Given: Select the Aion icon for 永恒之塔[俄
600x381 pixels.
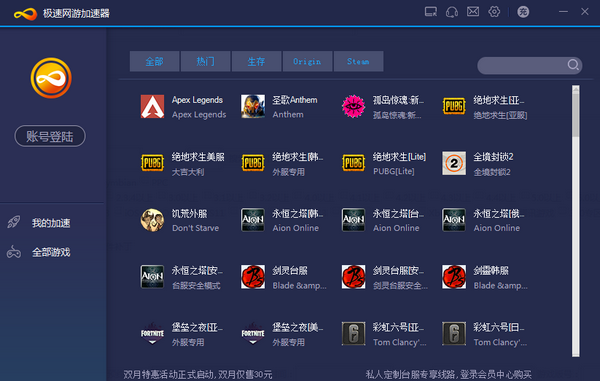Looking at the screenshot, I should pos(454,220).
